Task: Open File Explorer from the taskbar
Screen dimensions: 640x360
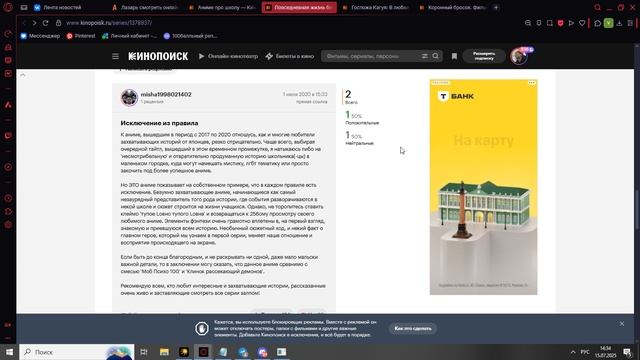Action: (x=164, y=352)
